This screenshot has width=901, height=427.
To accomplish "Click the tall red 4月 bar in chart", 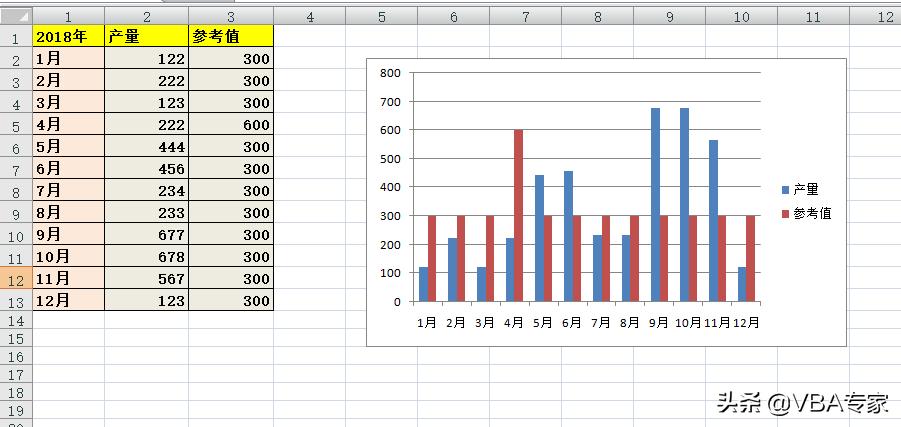I will (x=518, y=215).
